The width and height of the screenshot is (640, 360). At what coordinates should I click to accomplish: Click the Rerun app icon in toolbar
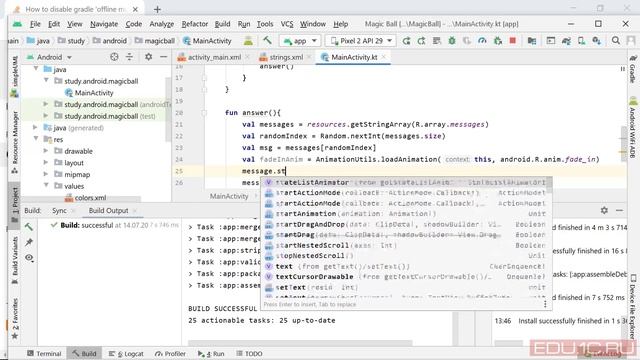pos(406,41)
